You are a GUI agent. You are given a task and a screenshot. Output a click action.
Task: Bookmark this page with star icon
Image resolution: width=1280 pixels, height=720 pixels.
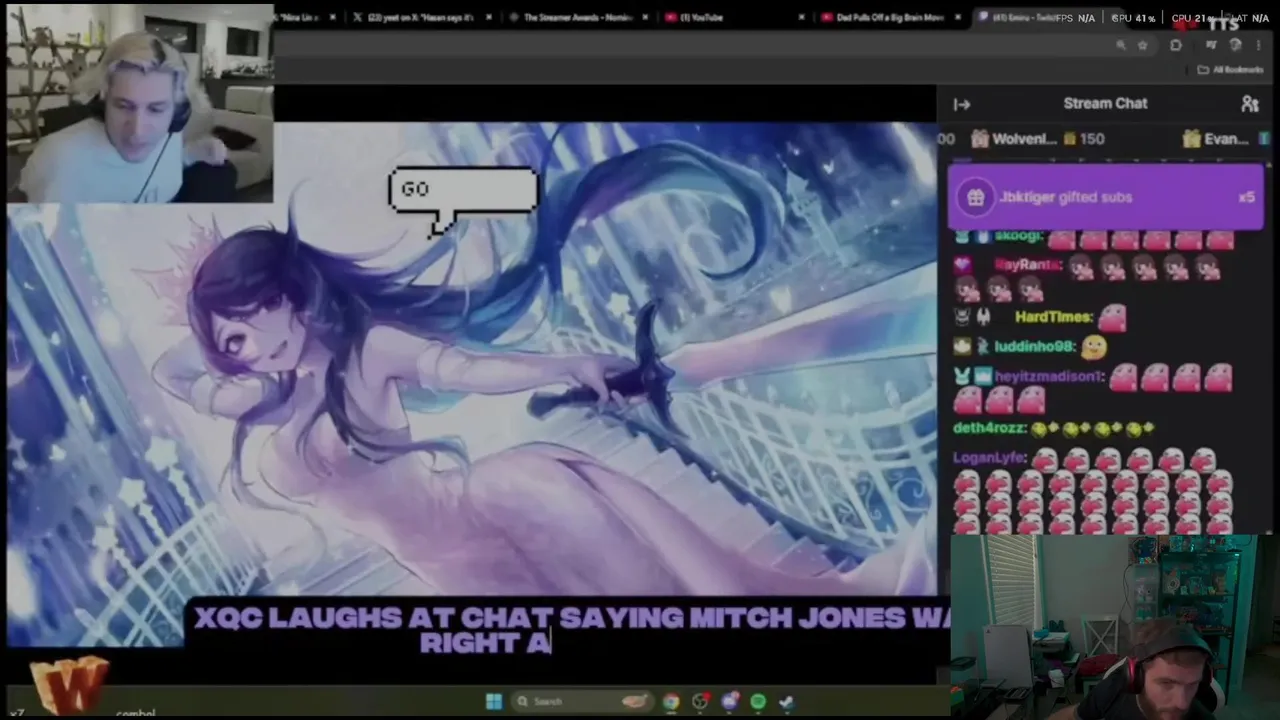pyautogui.click(x=1142, y=45)
